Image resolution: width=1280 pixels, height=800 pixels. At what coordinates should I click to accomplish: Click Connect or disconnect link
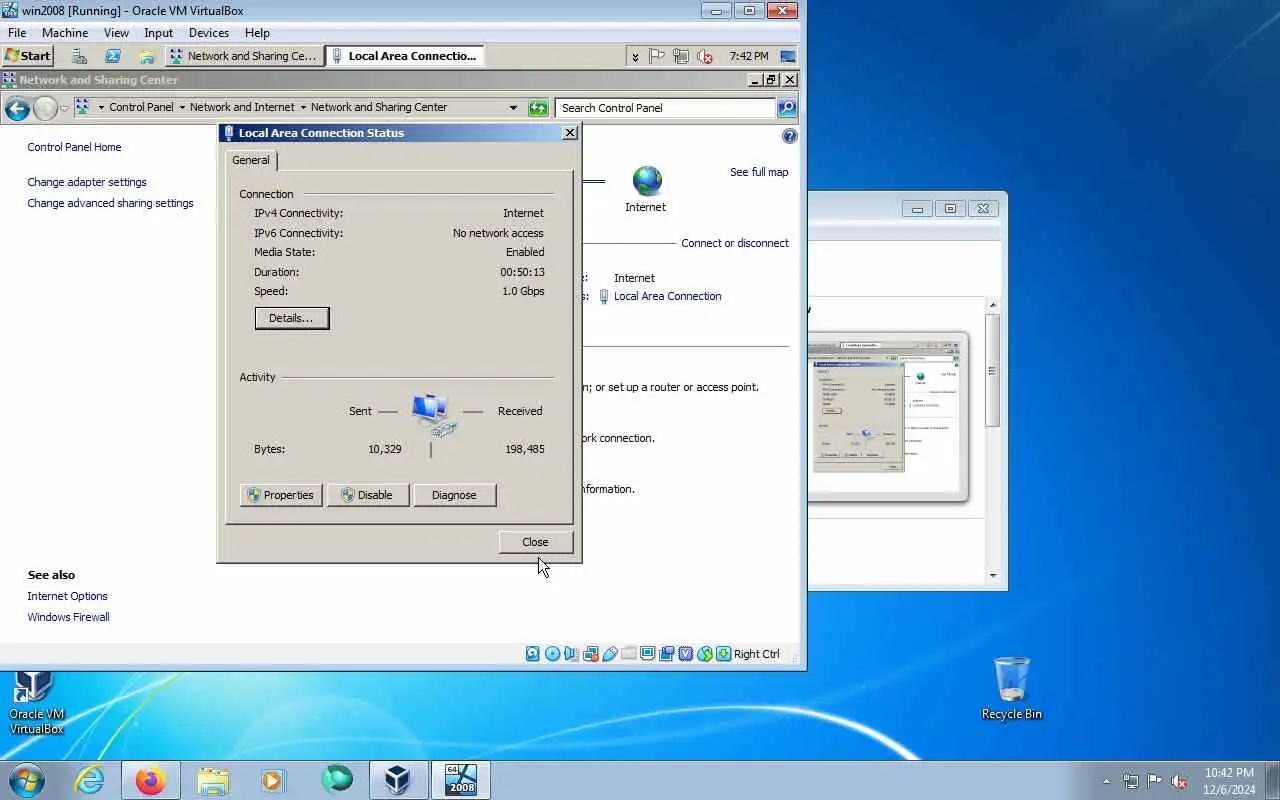tap(735, 243)
